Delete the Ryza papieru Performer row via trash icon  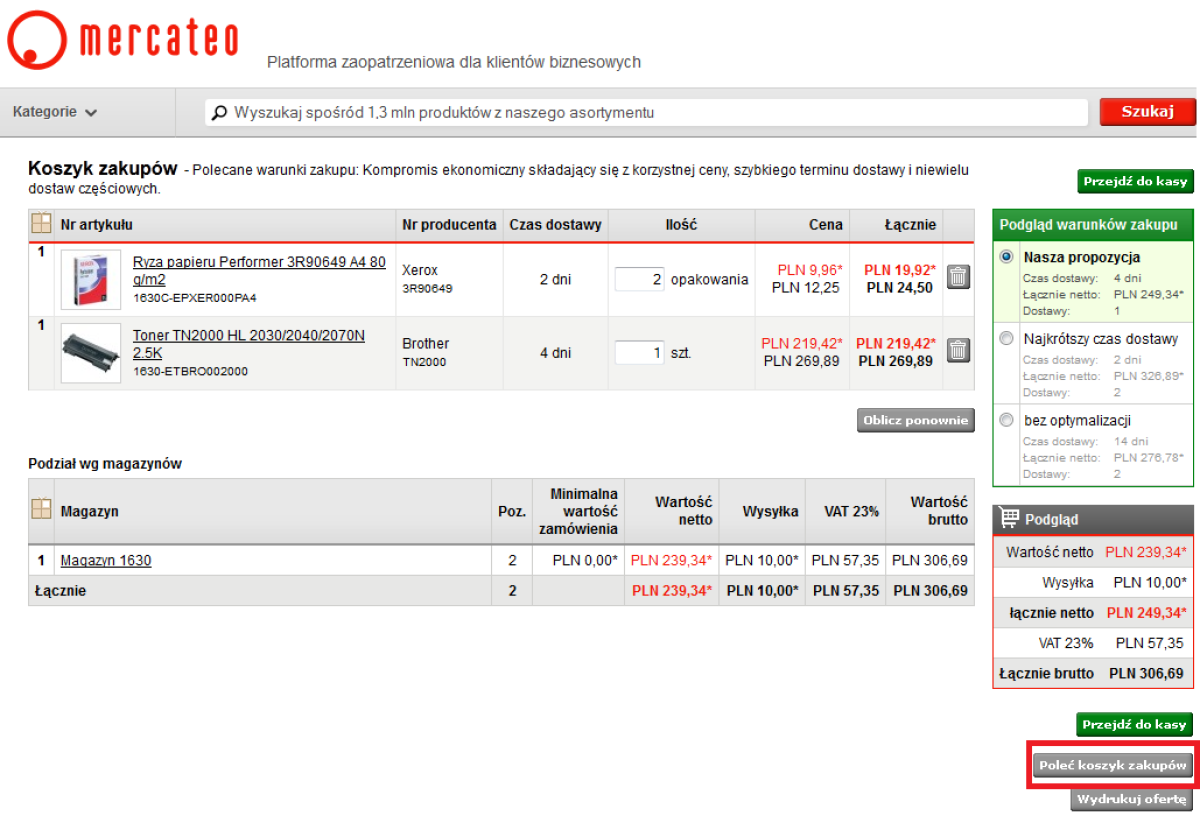958,277
